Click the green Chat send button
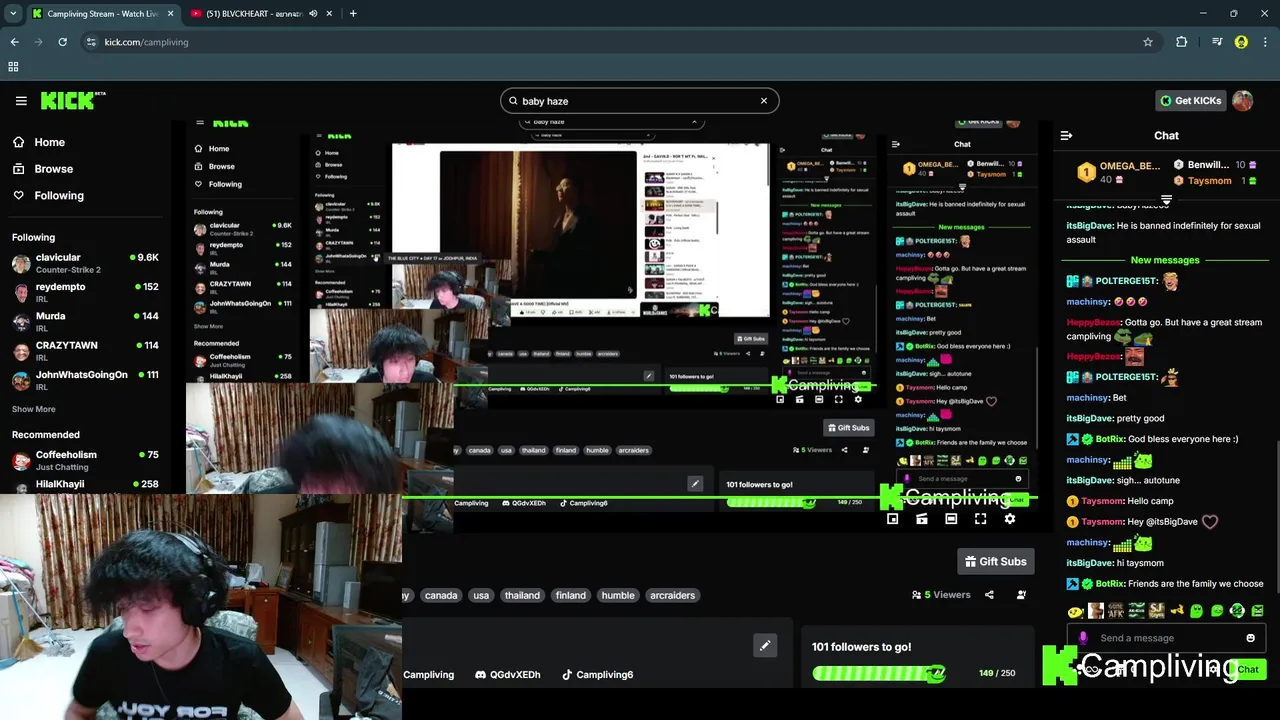Viewport: 1280px width, 720px height. click(1248, 669)
